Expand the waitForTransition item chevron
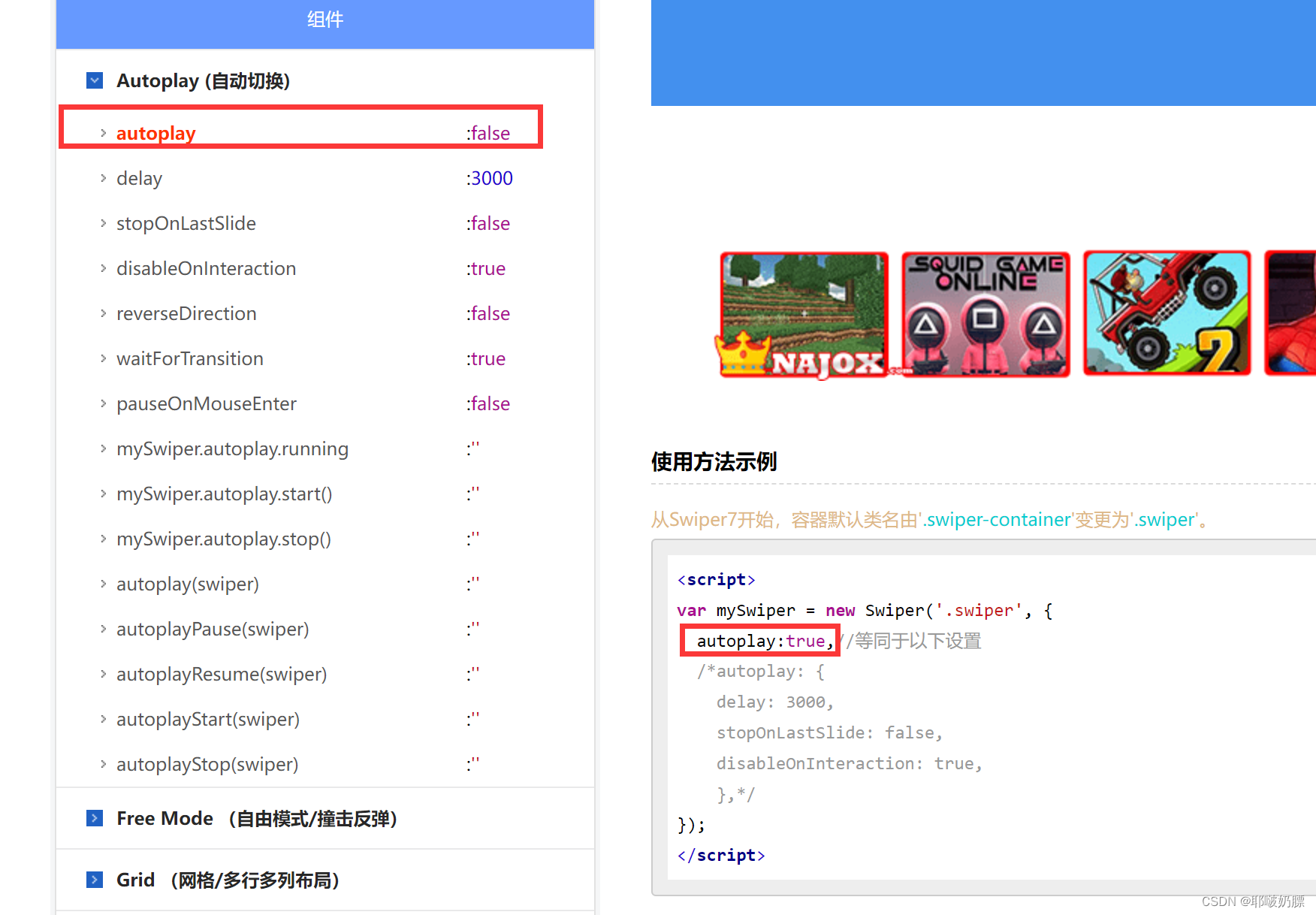This screenshot has height=915, width=1316. click(x=104, y=358)
